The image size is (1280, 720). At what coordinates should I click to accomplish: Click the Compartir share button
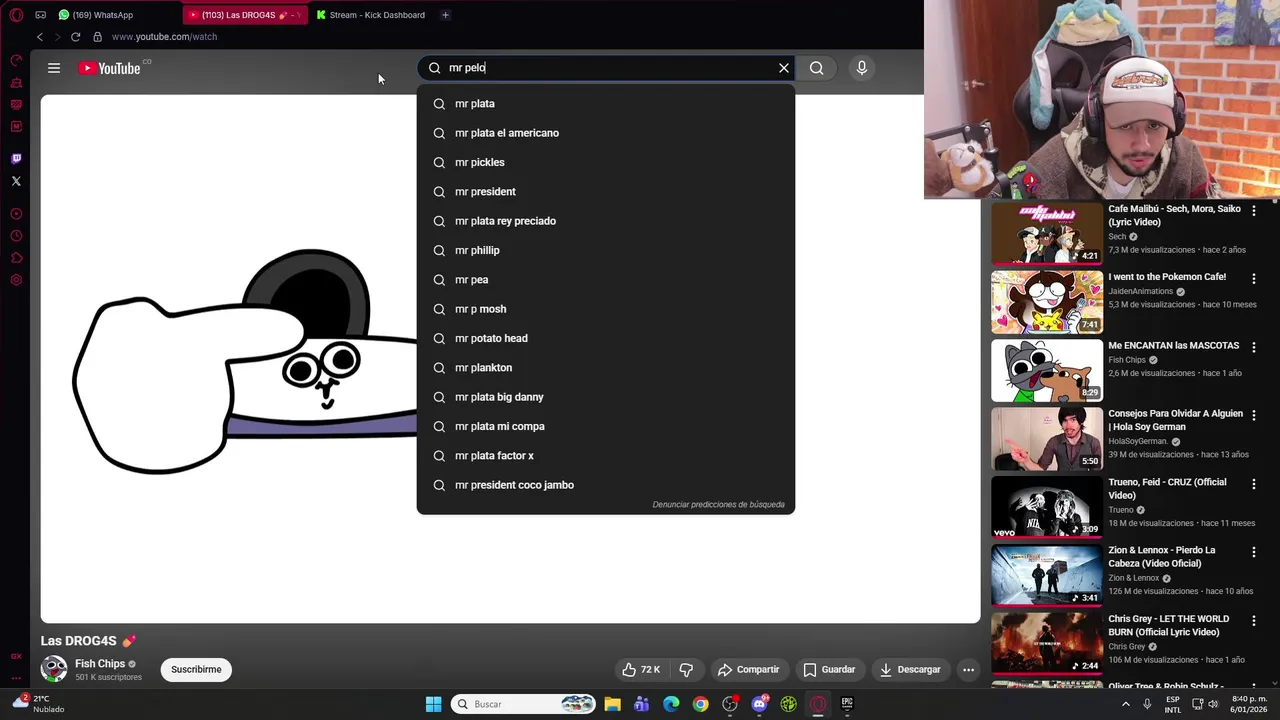748,670
